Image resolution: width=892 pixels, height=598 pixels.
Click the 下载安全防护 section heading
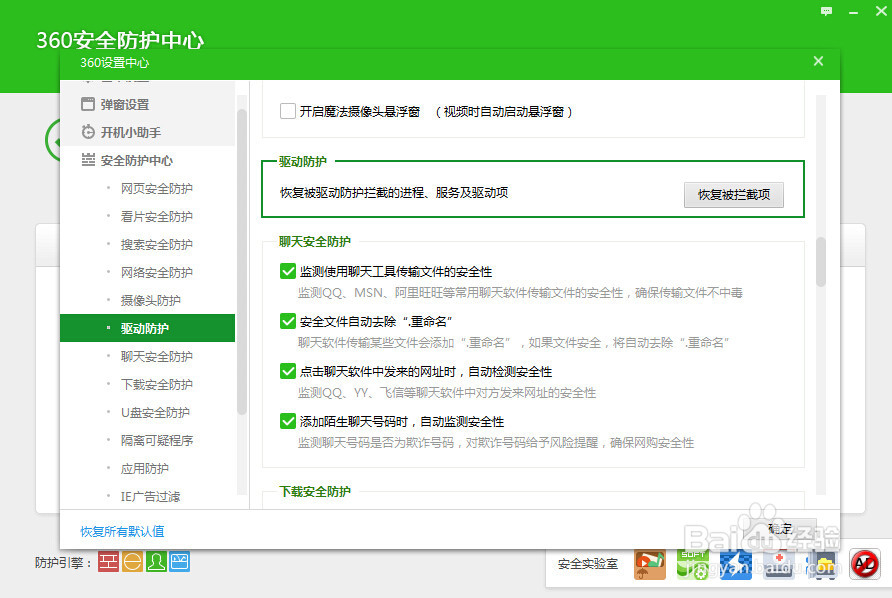pyautogui.click(x=315, y=491)
